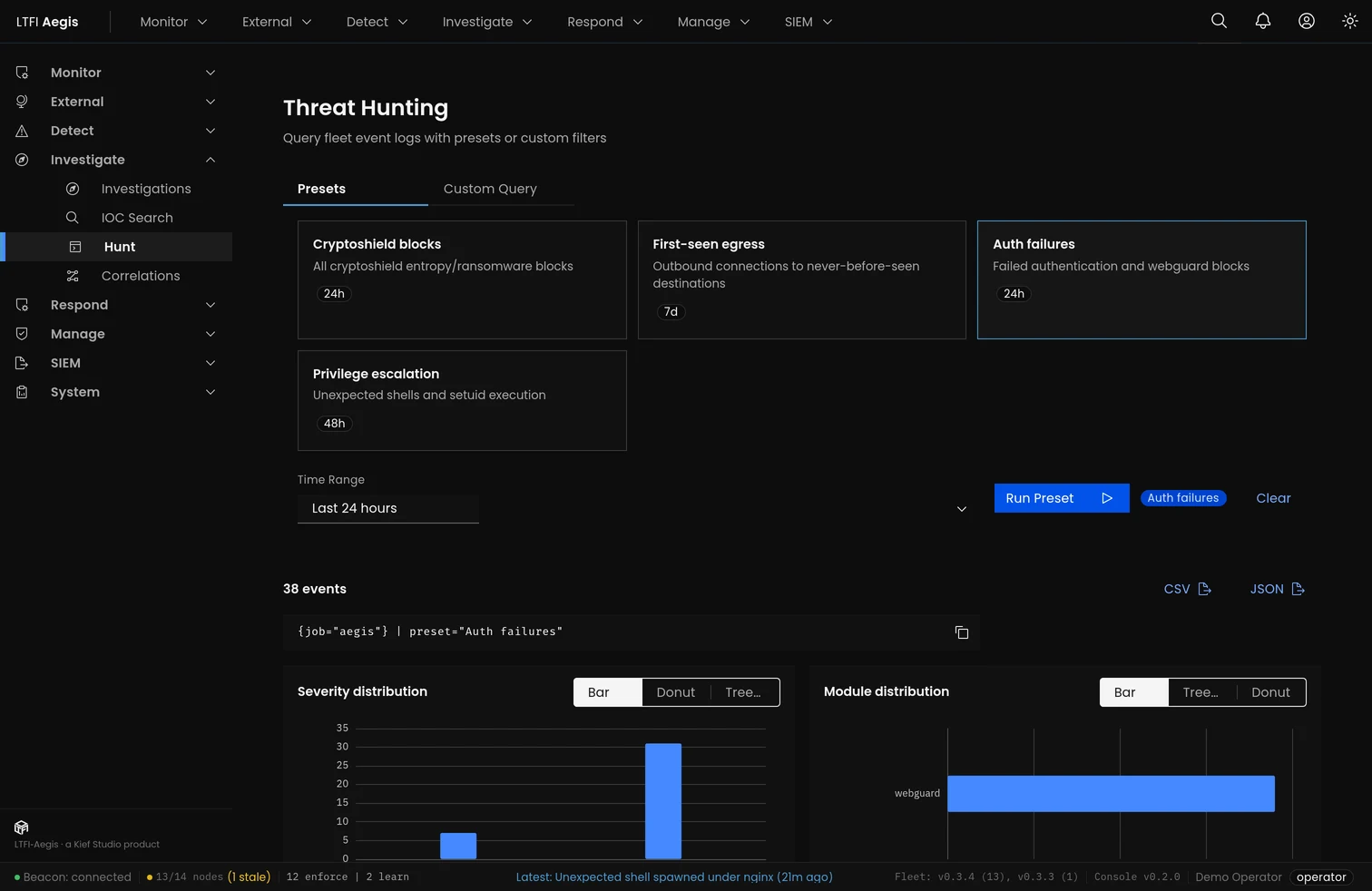Image resolution: width=1372 pixels, height=891 pixels.
Task: Click the Last 24 hours time range field
Action: 388,508
